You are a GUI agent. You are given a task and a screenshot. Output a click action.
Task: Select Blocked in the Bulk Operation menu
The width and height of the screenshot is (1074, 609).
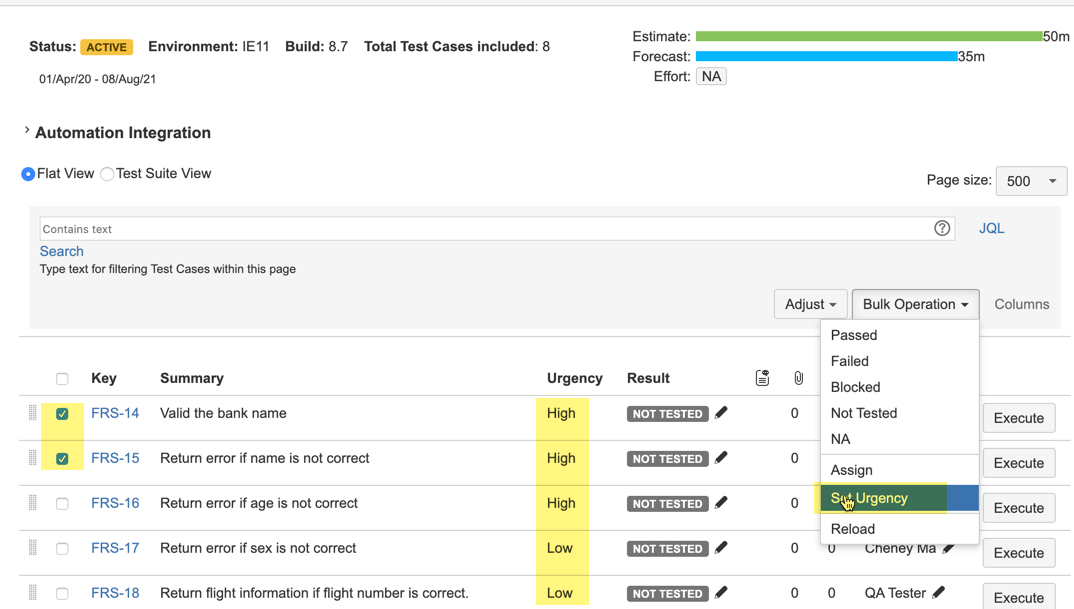855,387
